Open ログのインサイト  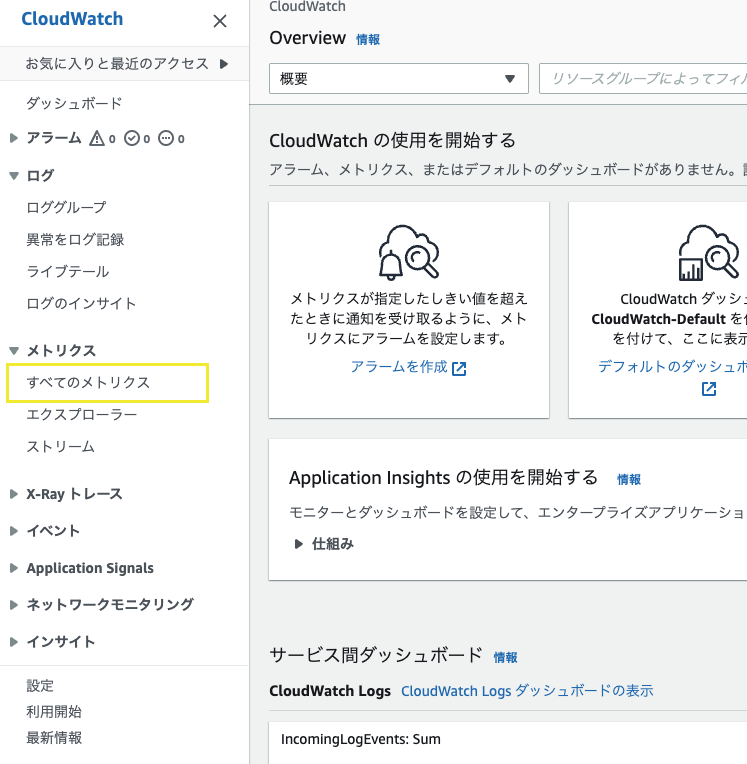pyautogui.click(x=81, y=304)
